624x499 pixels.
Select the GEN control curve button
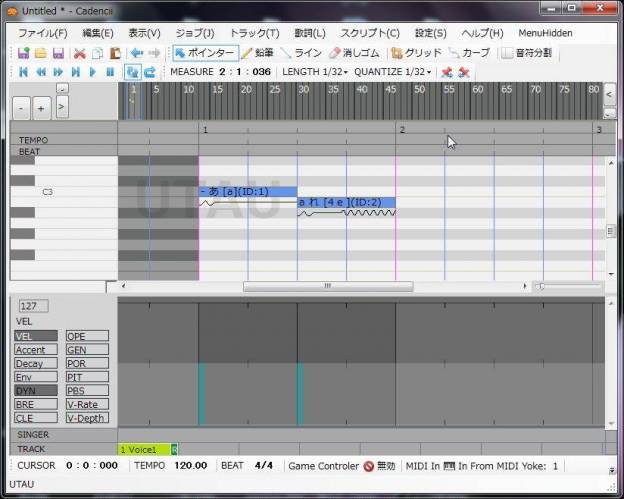click(x=87, y=350)
